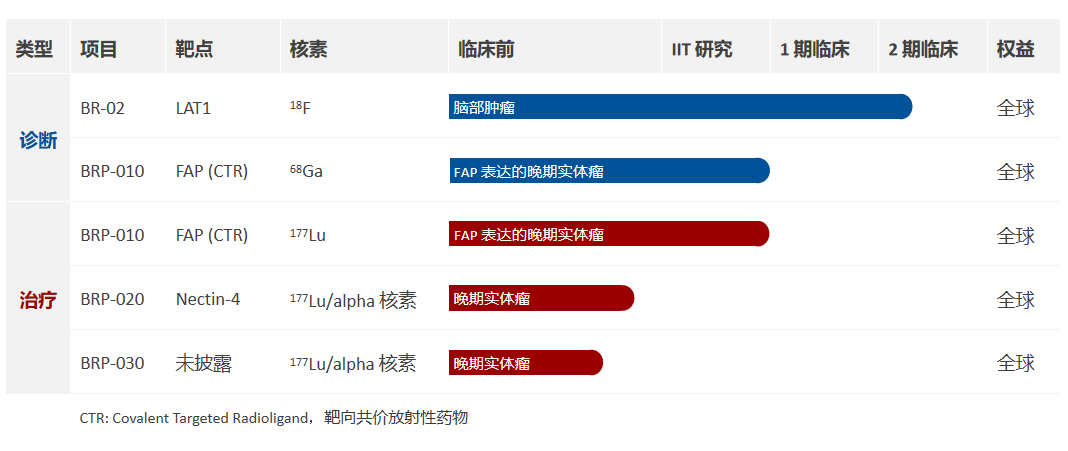Viewport: 1068px width, 451px height.
Task: Select the 诊断 category cell
Action: click(38, 141)
